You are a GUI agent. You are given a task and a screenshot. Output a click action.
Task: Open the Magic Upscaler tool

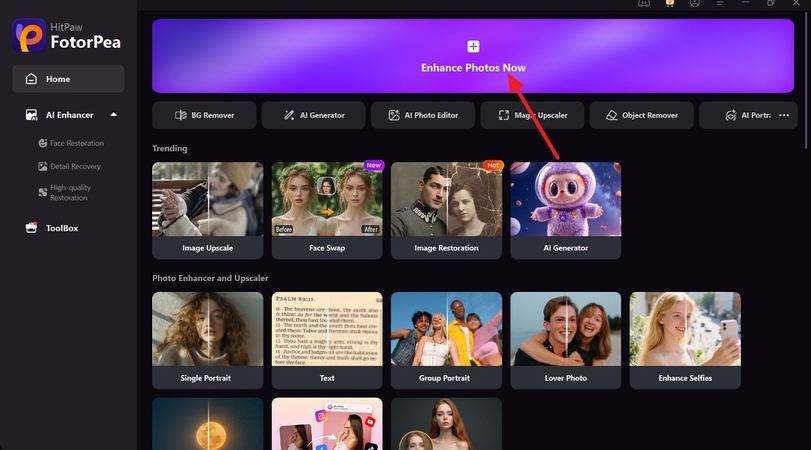(532, 115)
